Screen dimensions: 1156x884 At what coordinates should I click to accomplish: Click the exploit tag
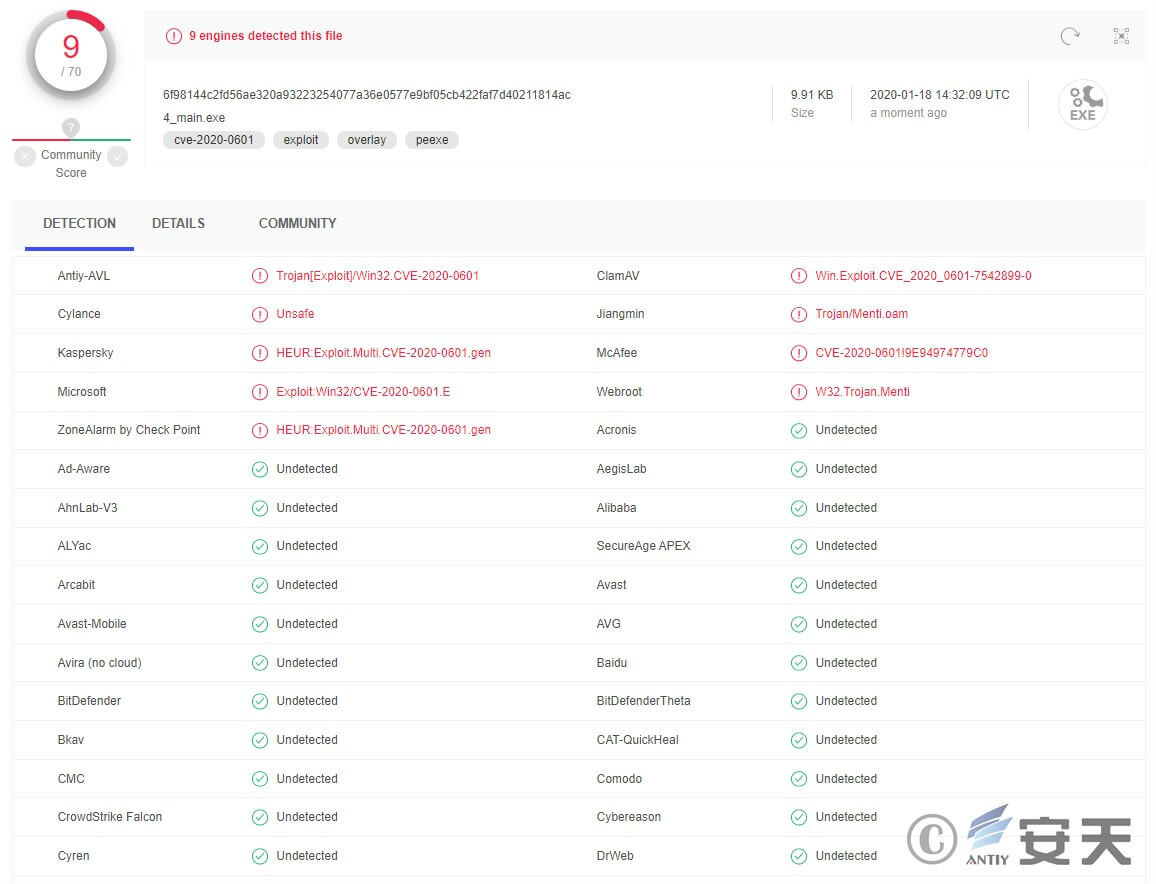[301, 140]
